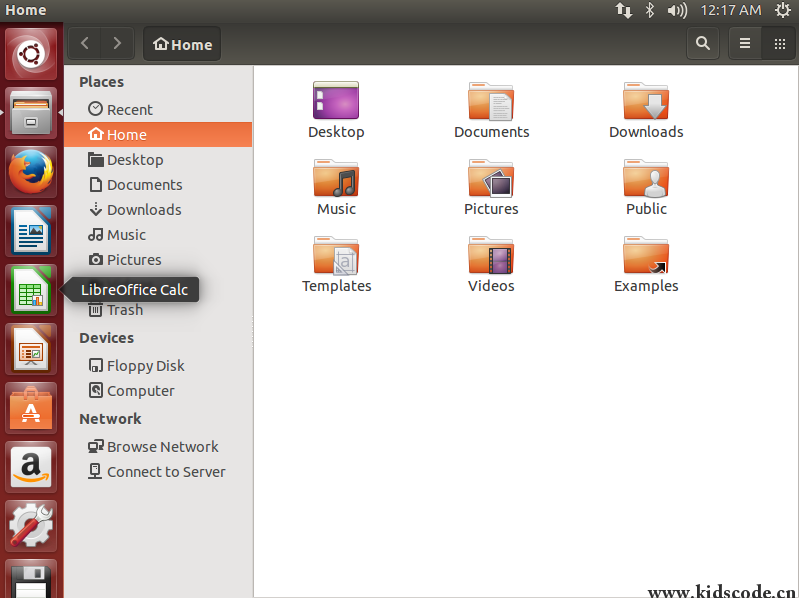Viewport: 799px width, 598px height.
Task: Switch to grid icon view
Action: tap(779, 43)
